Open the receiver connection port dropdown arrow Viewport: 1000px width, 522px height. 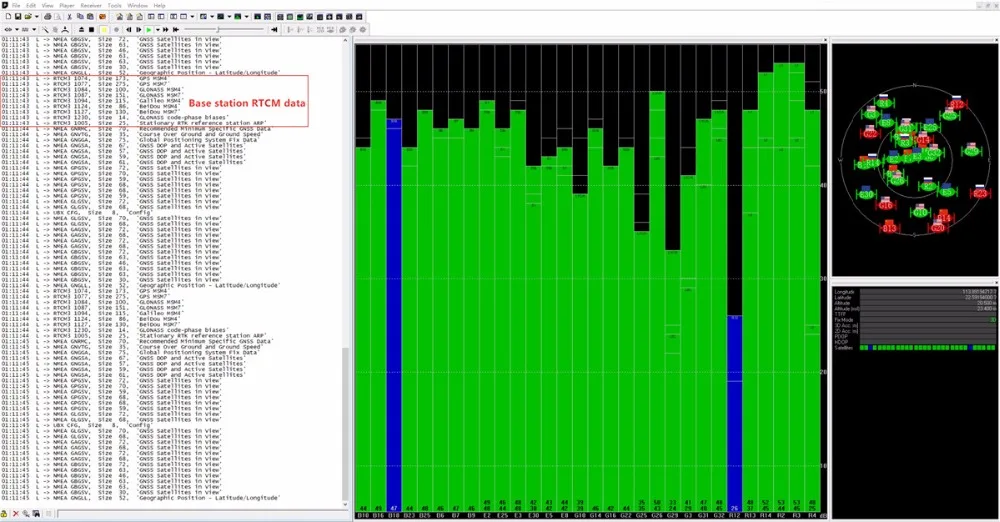coord(17,29)
